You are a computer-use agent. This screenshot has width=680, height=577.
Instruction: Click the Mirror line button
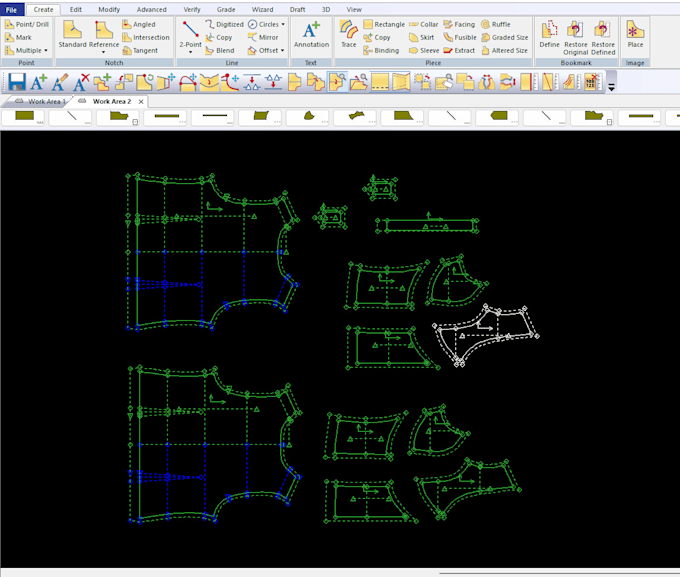pyautogui.click(x=263, y=37)
